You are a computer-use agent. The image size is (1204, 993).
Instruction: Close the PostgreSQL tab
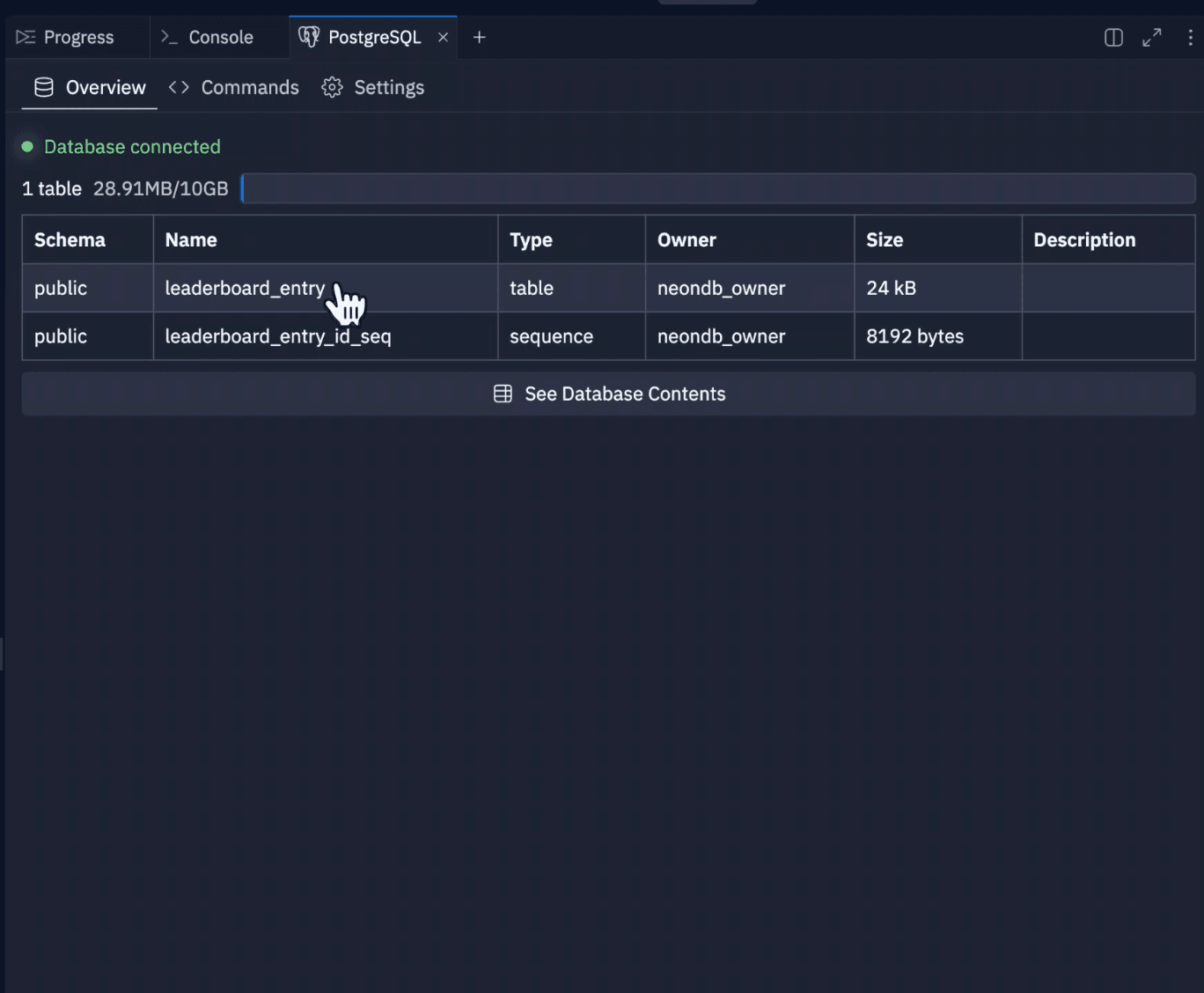tap(444, 37)
